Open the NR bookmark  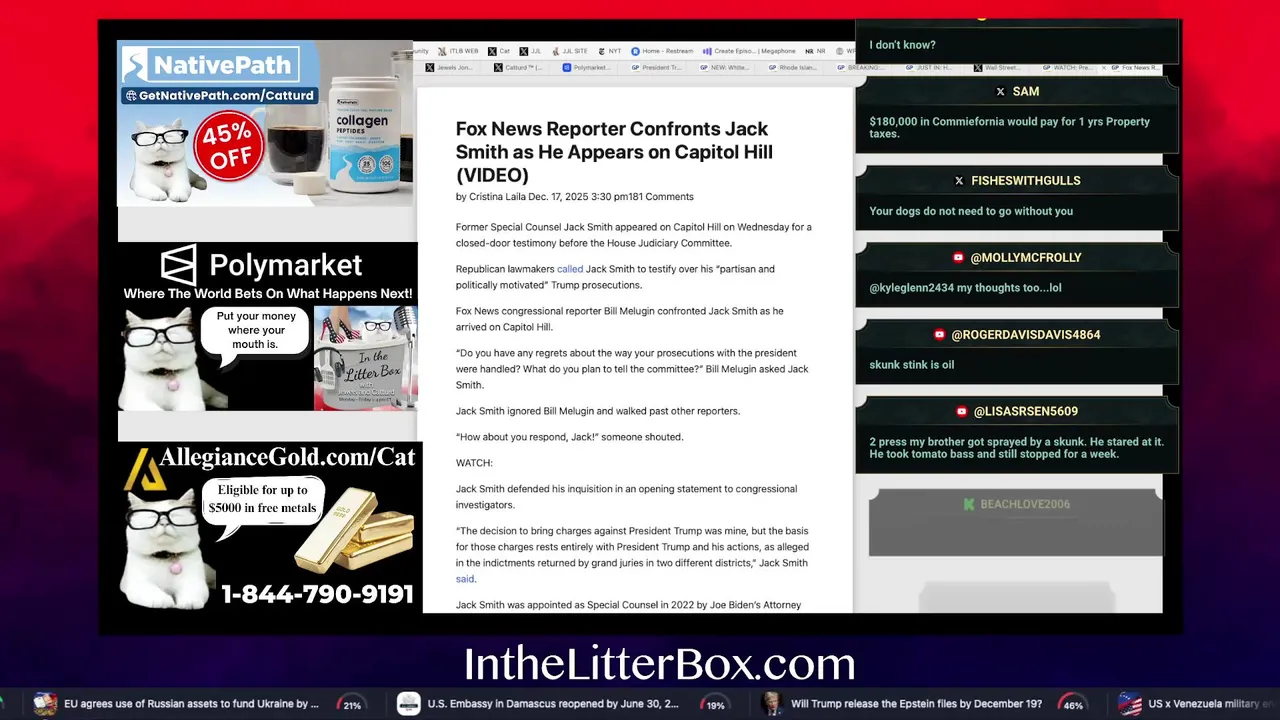(x=815, y=51)
